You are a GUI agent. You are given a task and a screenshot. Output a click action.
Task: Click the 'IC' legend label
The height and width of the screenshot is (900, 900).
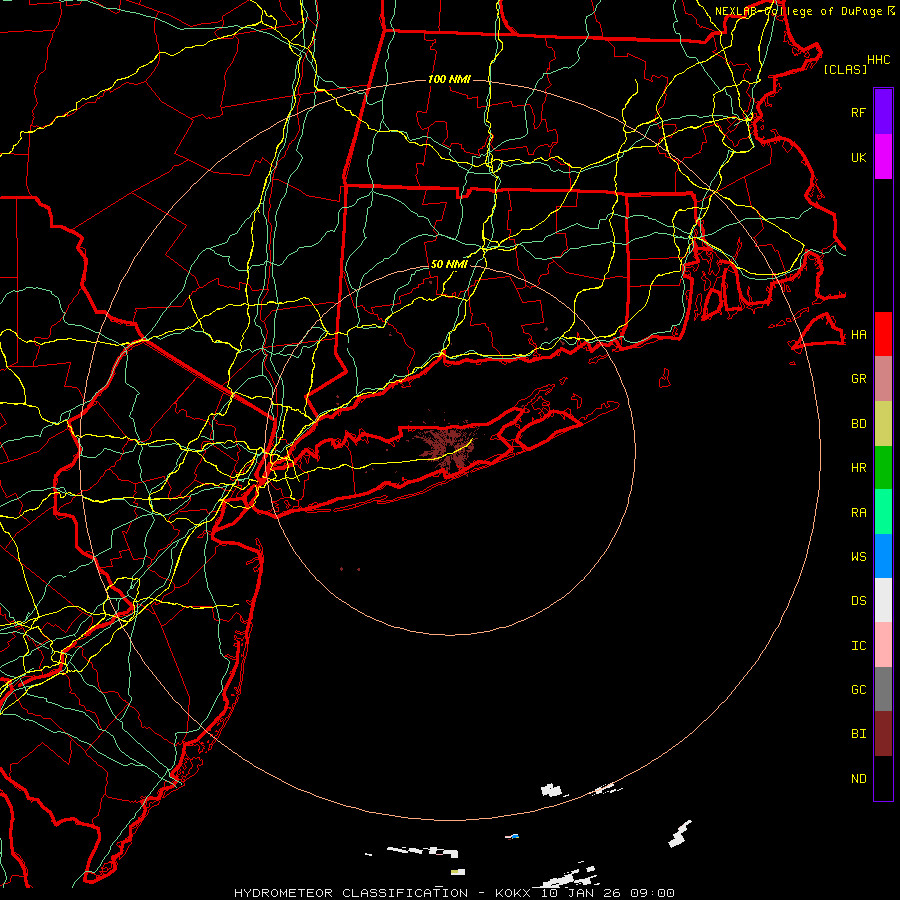point(859,646)
